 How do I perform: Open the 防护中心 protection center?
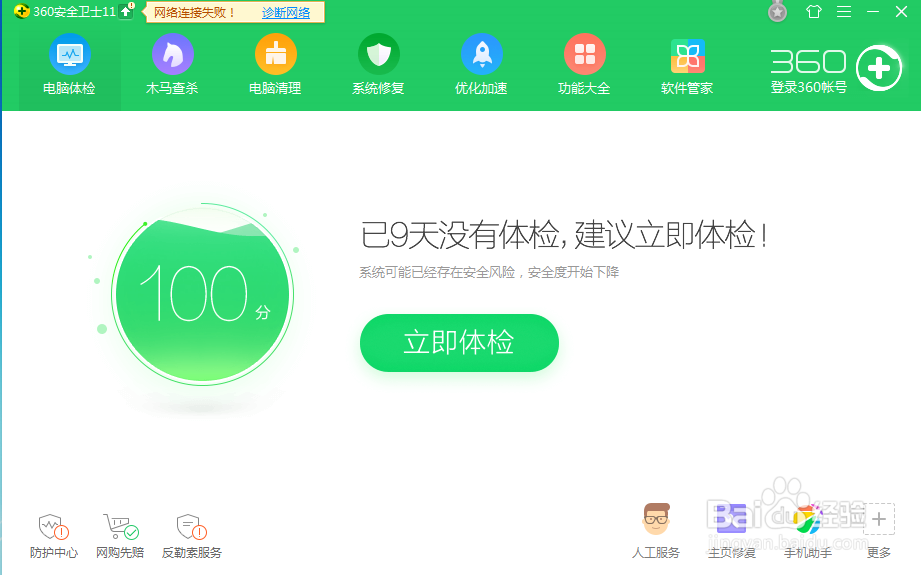click(53, 536)
